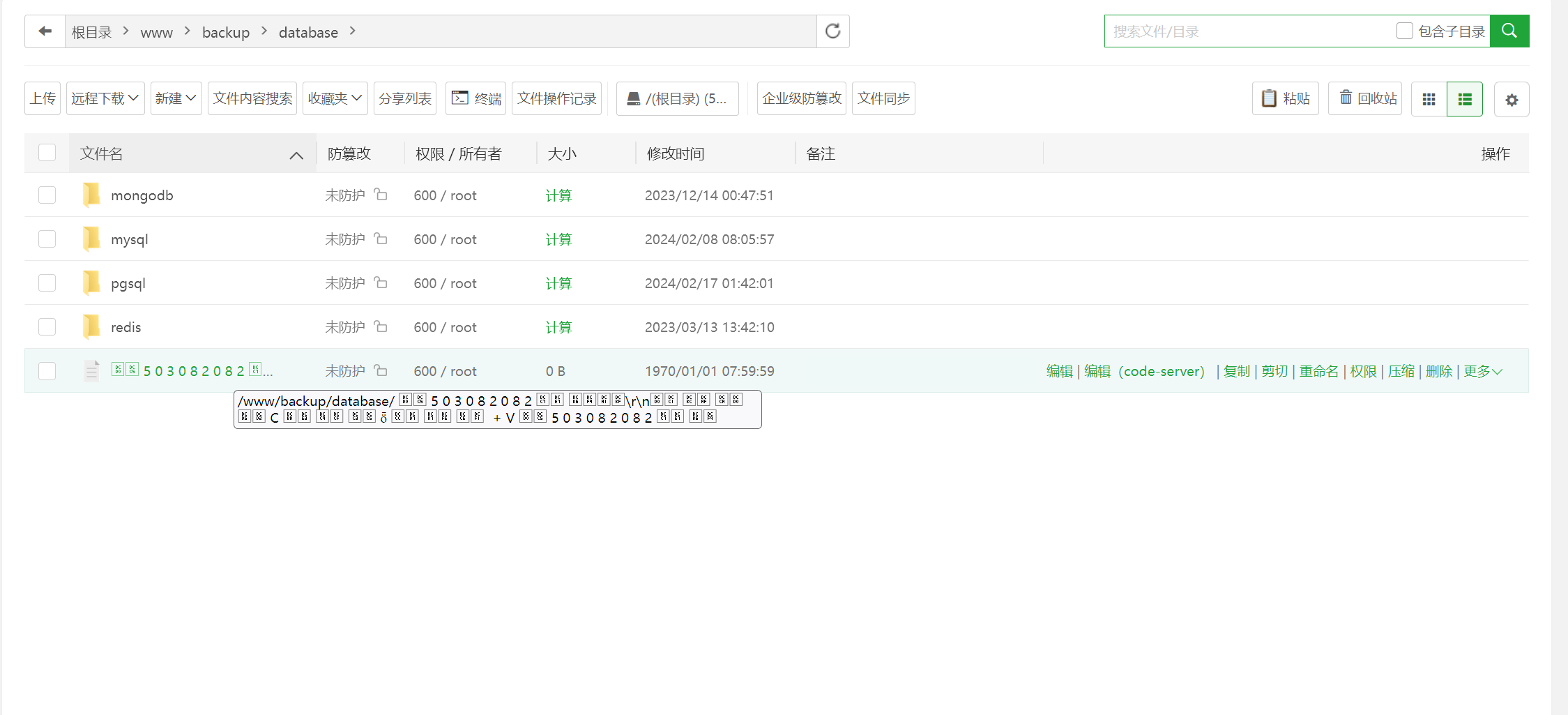Viewport: 1568px width, 715px height.
Task: Switch to list view layout
Action: point(1465,99)
